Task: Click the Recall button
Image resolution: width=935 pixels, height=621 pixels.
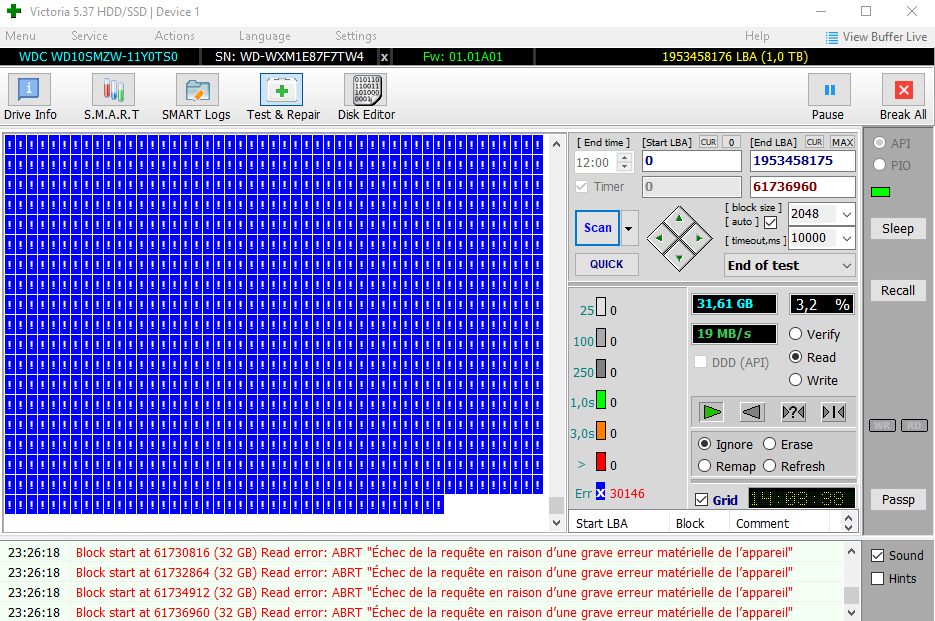Action: [x=897, y=291]
